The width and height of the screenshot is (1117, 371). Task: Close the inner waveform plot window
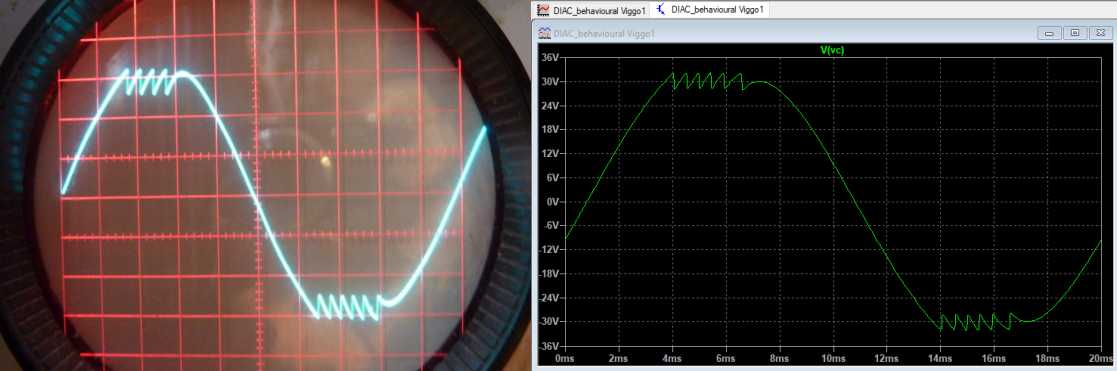(x=1100, y=33)
